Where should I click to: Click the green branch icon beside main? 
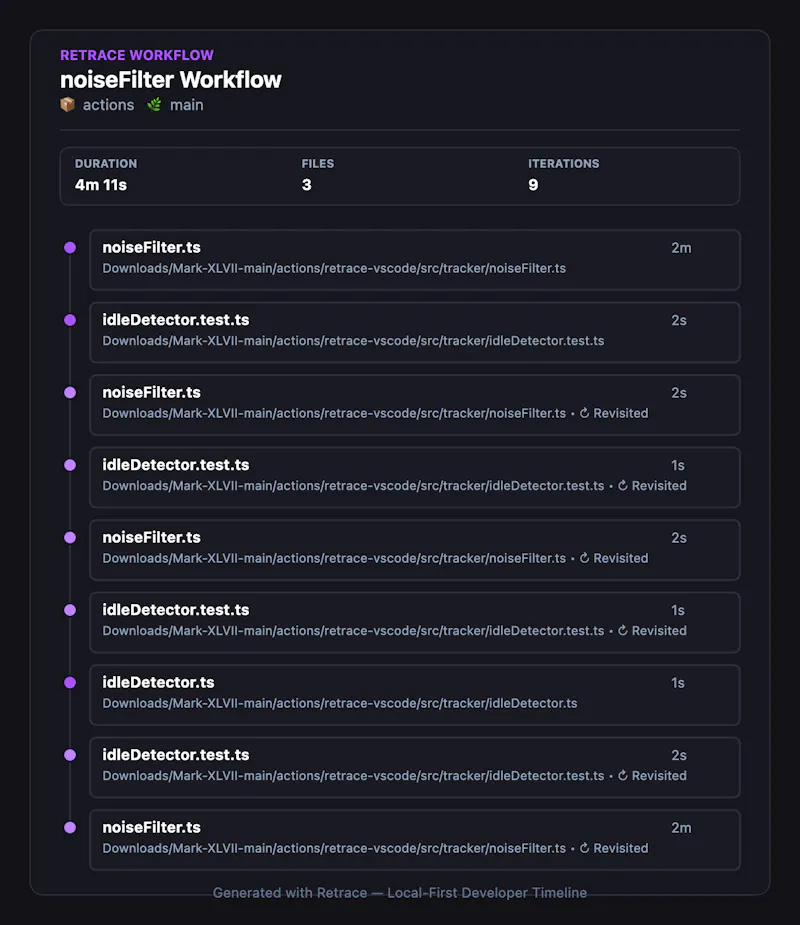point(155,105)
